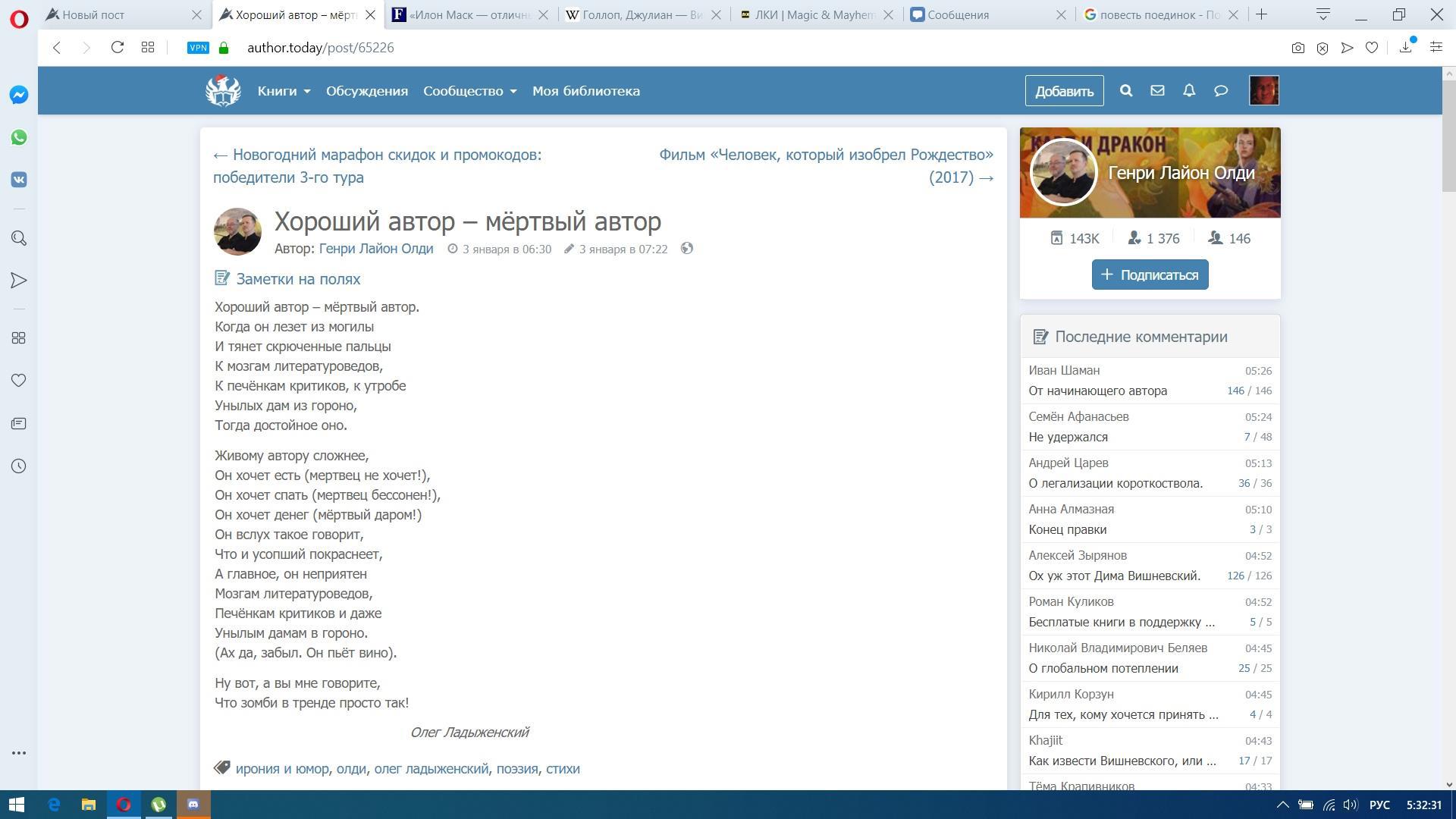
Task: Open the notifications bell
Action: pyautogui.click(x=1189, y=91)
